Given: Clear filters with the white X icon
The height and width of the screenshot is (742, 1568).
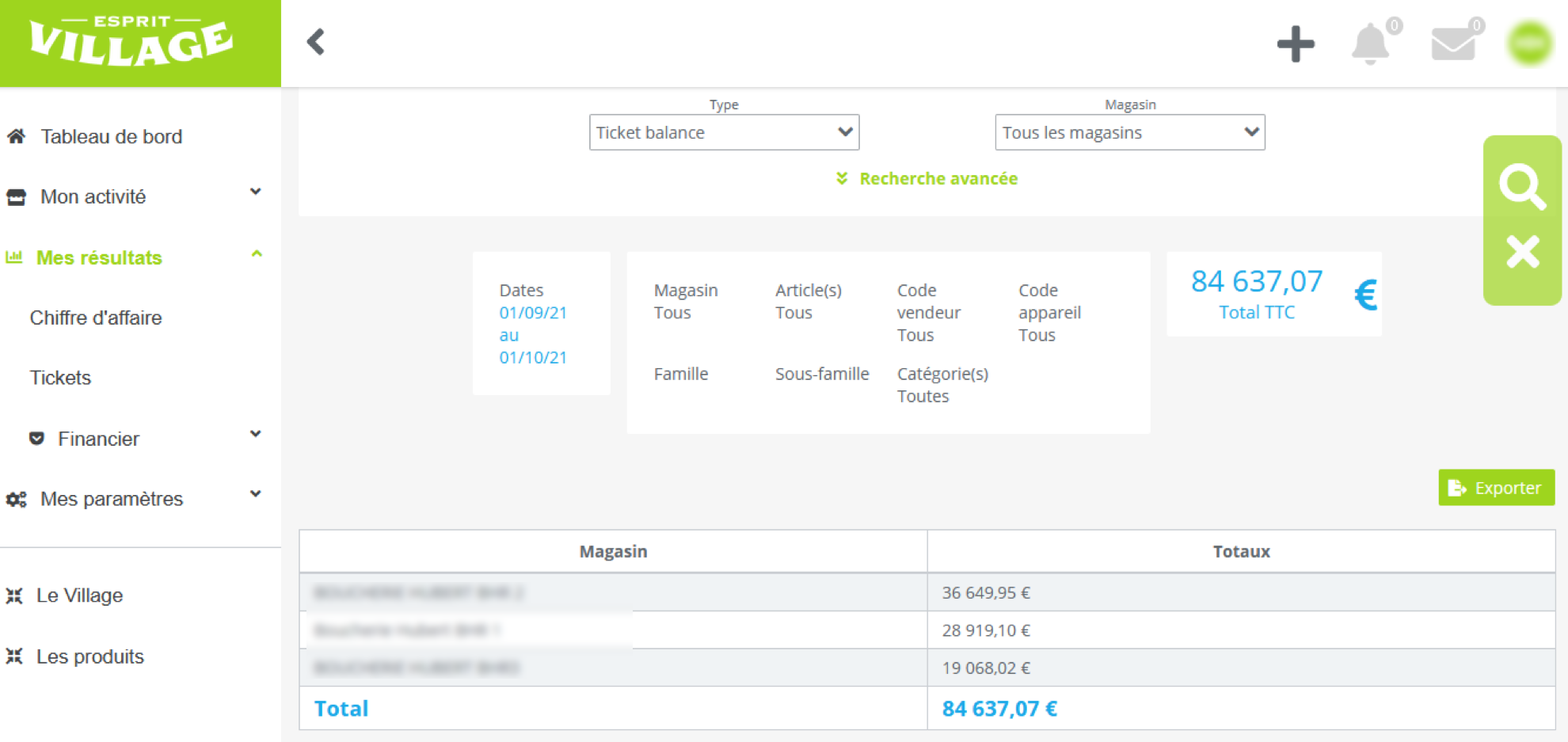Looking at the screenshot, I should pos(1521,253).
